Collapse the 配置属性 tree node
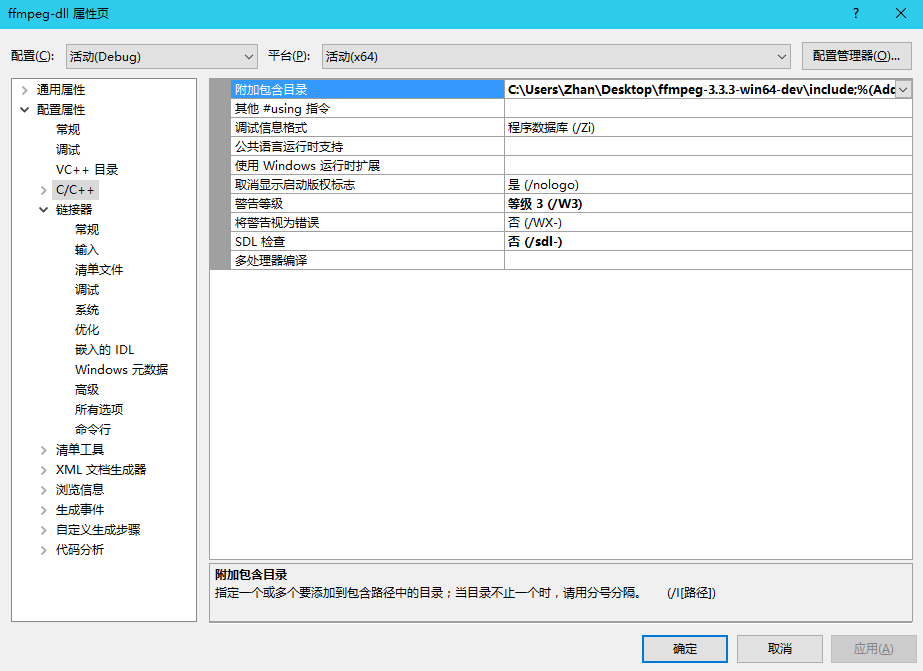Screen dimensions: 923x671 coord(25,109)
